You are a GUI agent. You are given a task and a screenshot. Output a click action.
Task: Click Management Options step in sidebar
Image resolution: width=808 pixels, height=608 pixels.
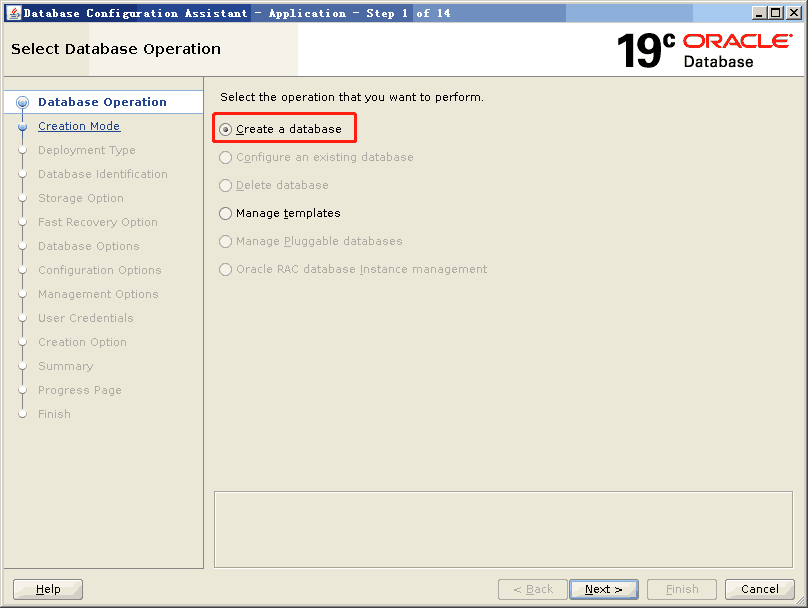(98, 294)
